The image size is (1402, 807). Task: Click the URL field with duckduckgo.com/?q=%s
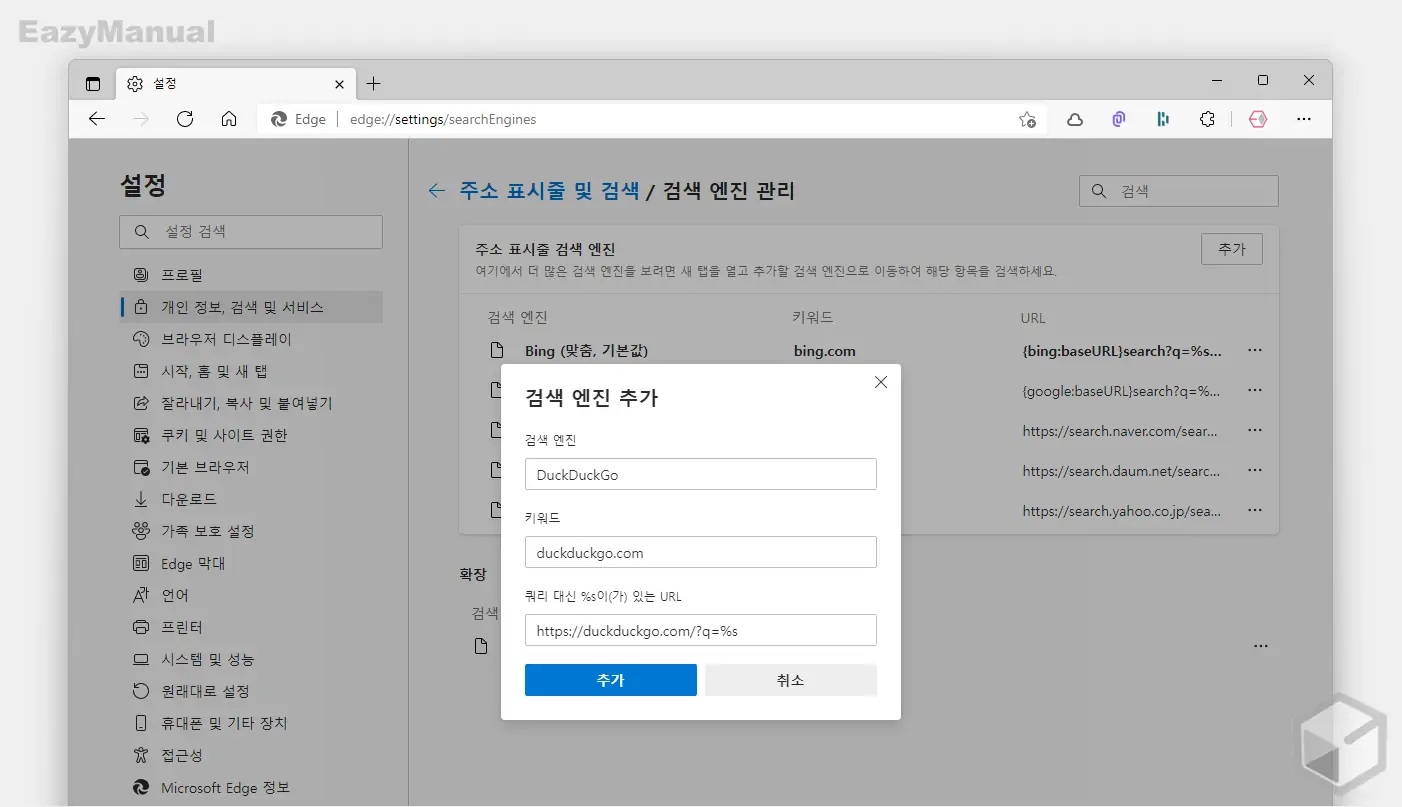(x=701, y=630)
